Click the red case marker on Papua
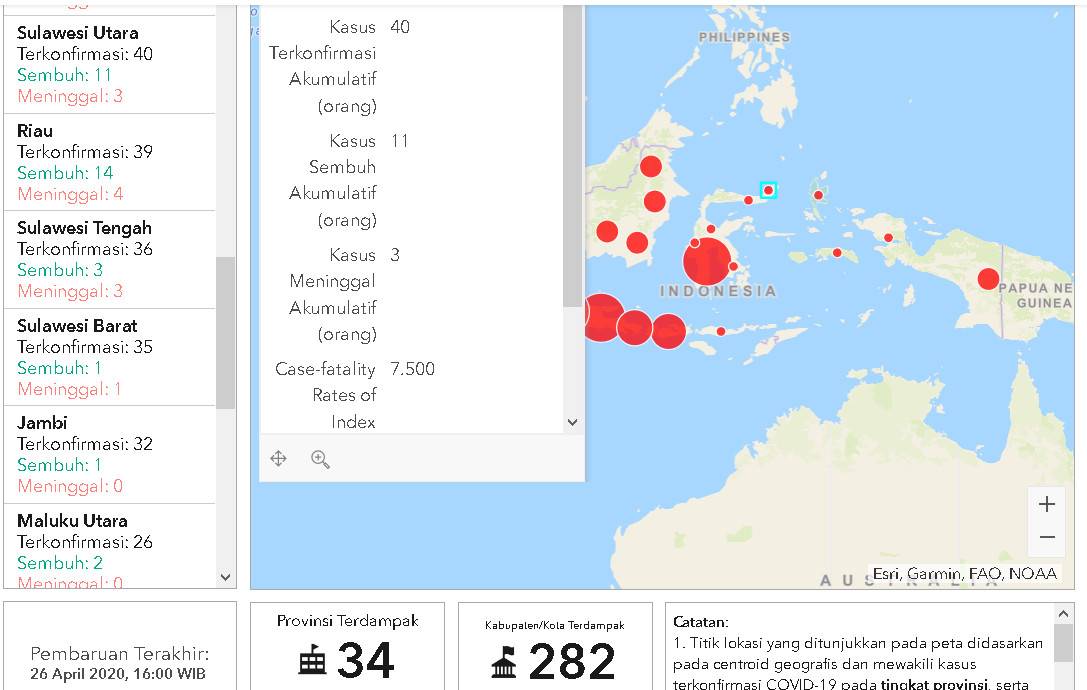The height and width of the screenshot is (690, 1087). (988, 279)
